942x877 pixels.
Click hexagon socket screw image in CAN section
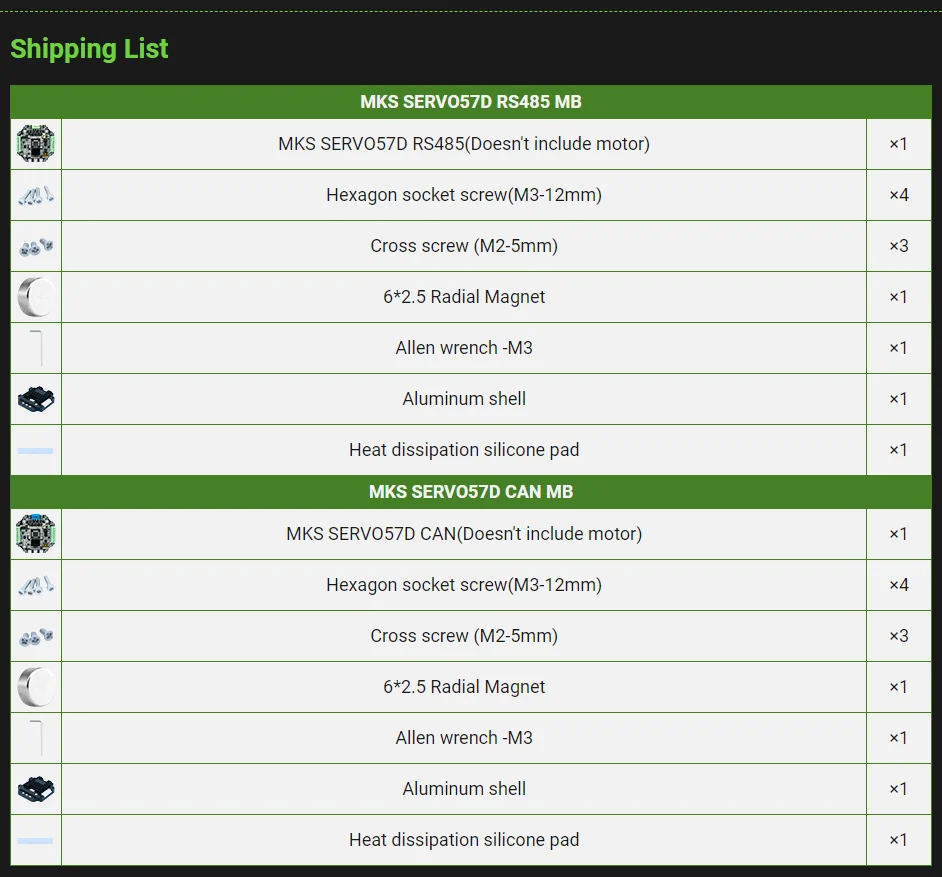(x=35, y=585)
